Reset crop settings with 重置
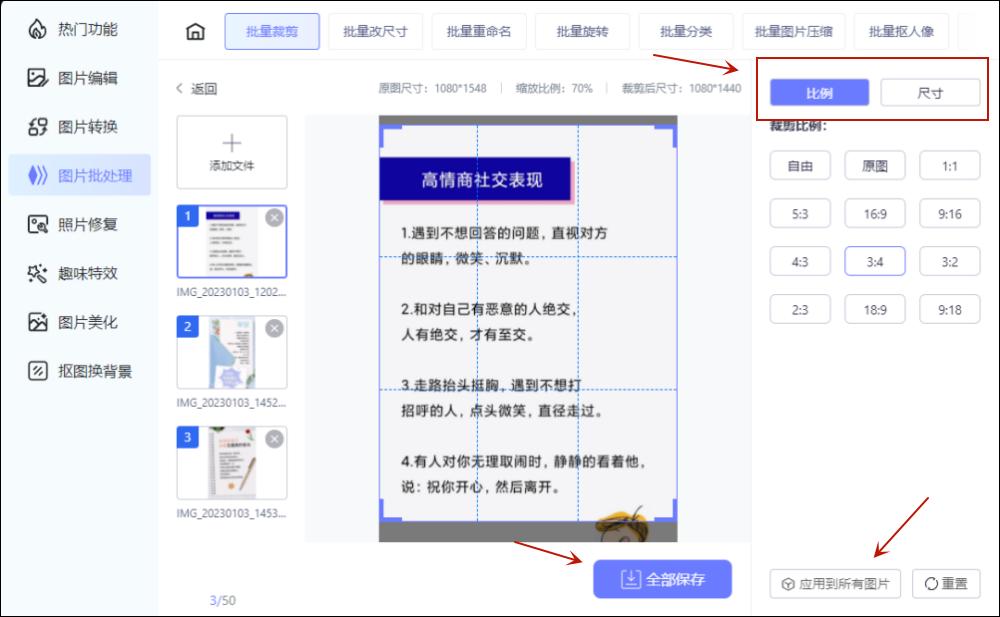 coord(947,583)
